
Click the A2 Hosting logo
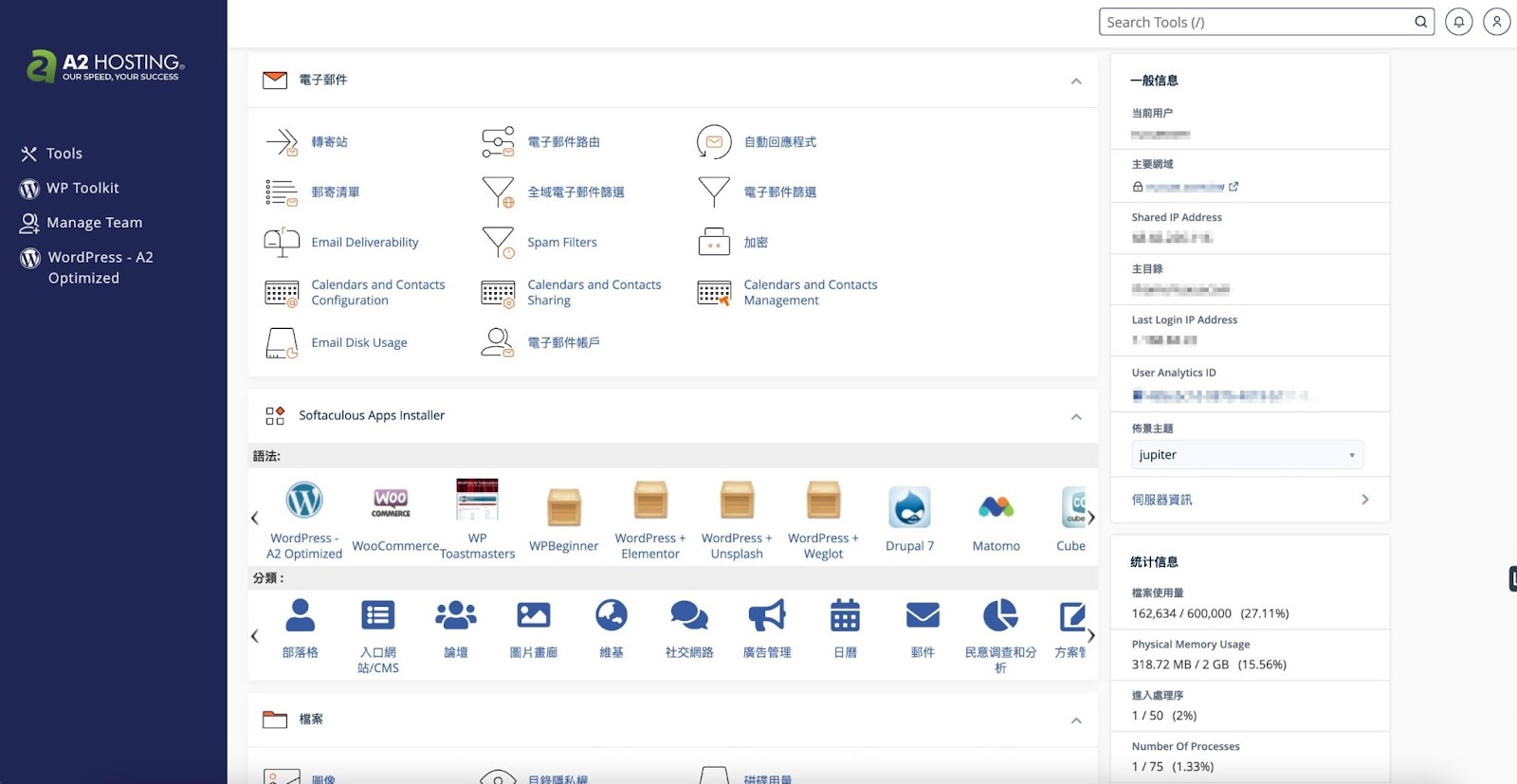105,66
